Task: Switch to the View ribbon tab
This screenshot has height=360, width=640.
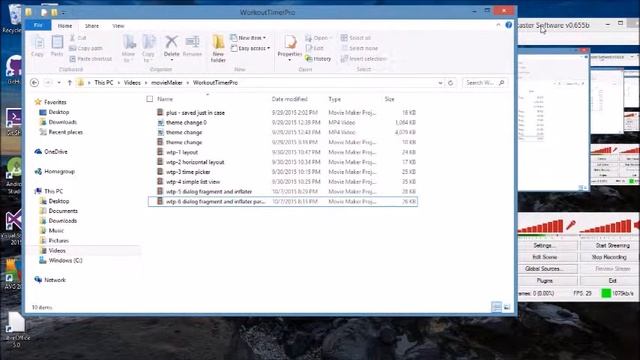Action: pos(118,26)
